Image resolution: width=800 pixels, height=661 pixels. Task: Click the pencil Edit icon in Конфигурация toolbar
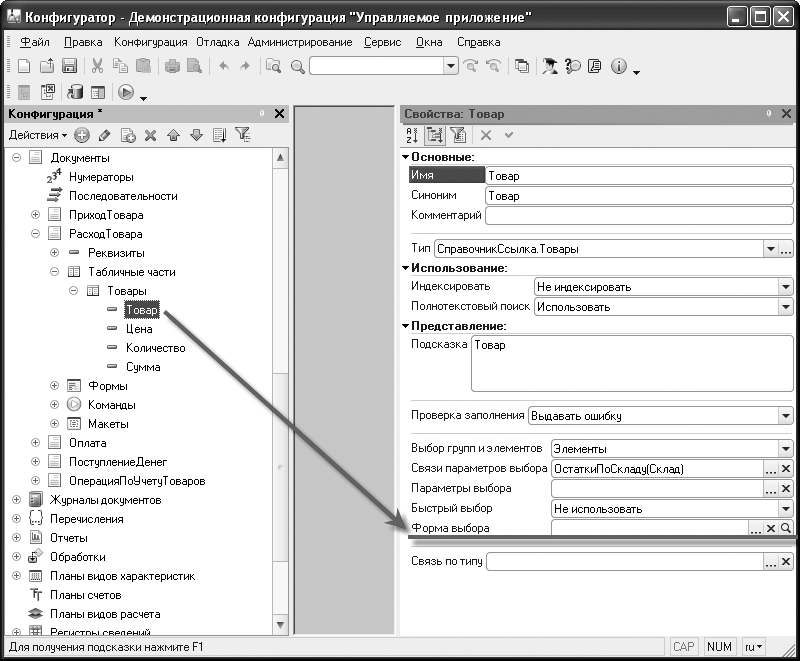[x=105, y=135]
